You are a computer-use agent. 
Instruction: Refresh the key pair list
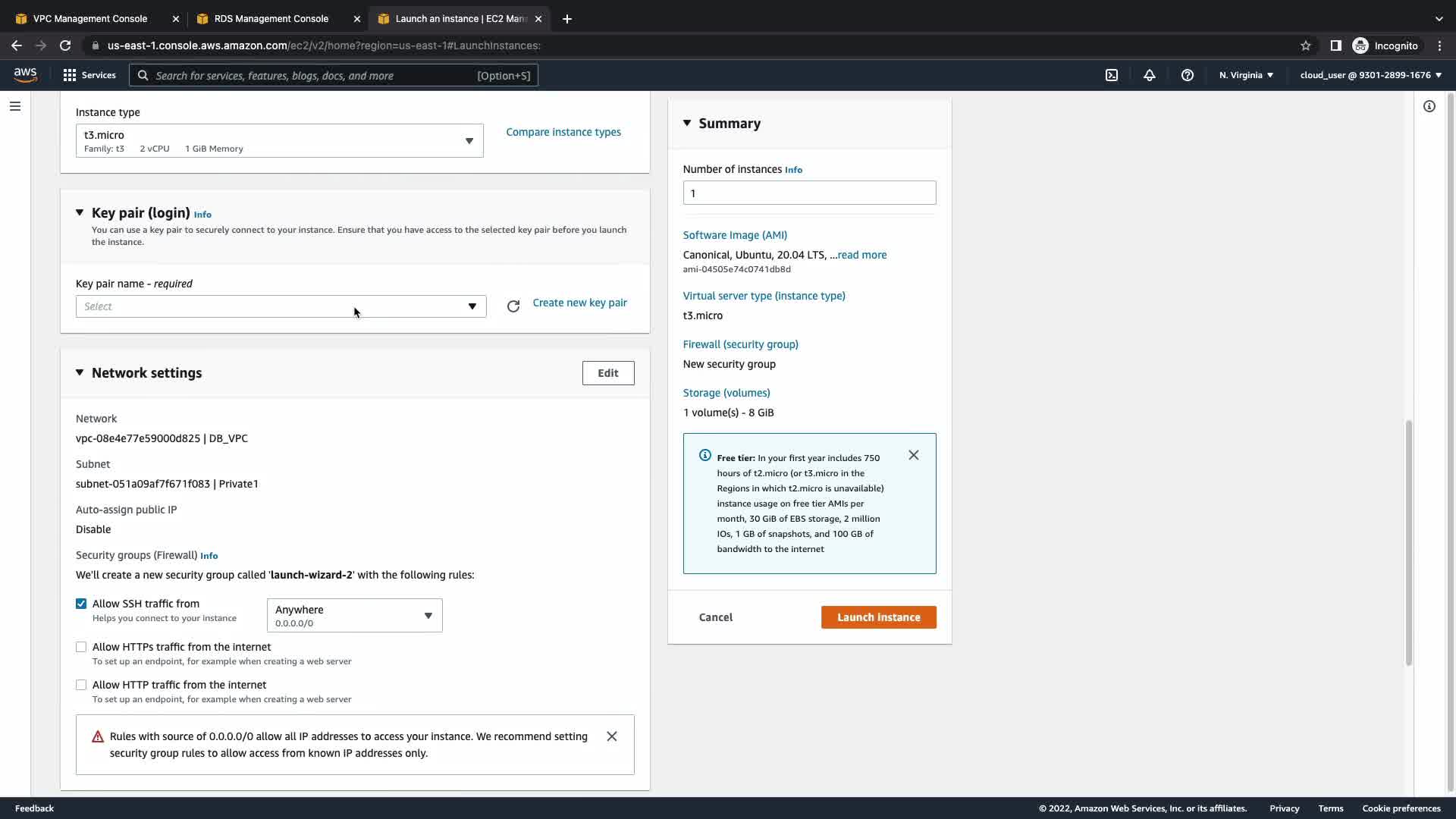(513, 306)
